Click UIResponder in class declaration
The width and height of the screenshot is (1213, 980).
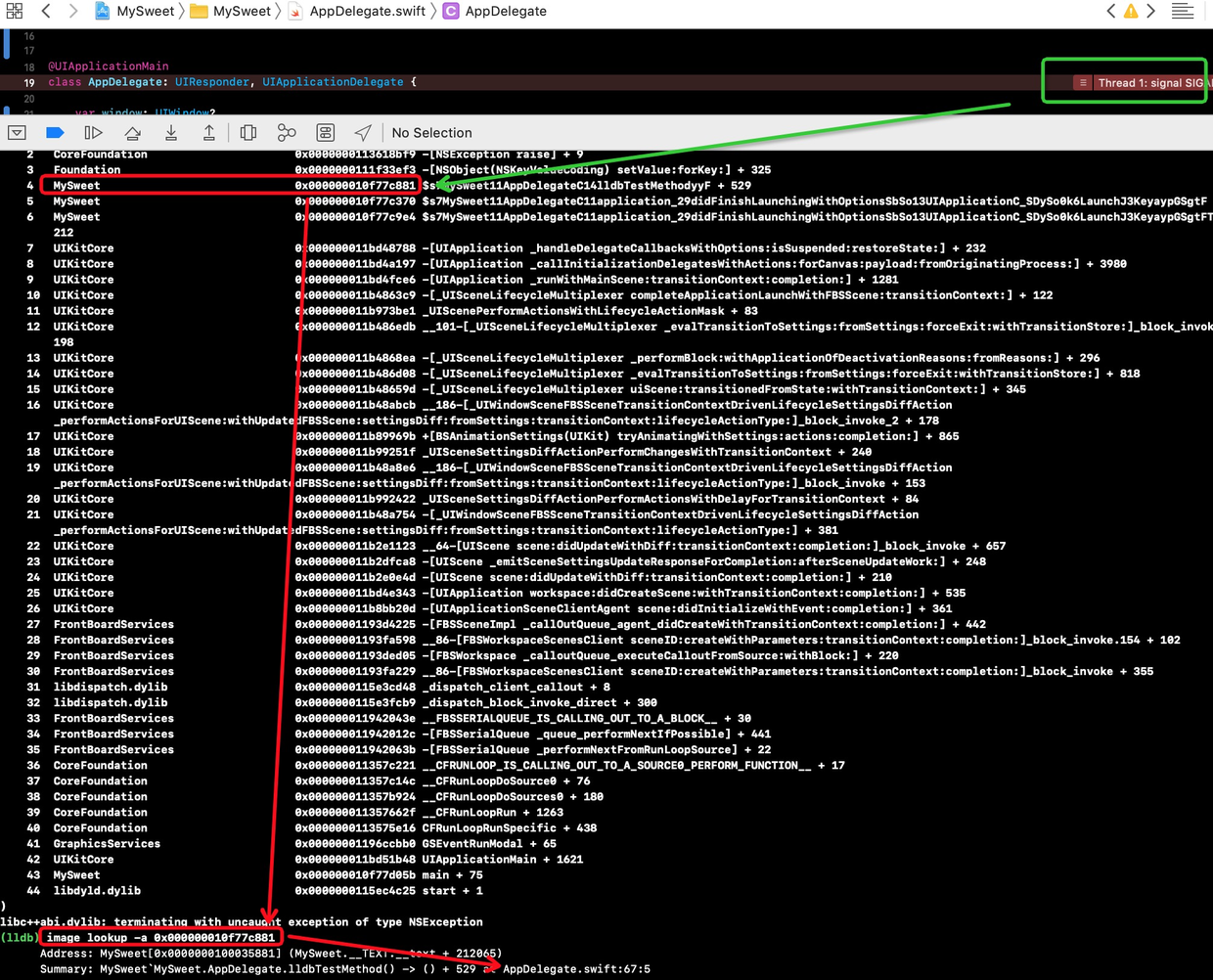(x=212, y=82)
